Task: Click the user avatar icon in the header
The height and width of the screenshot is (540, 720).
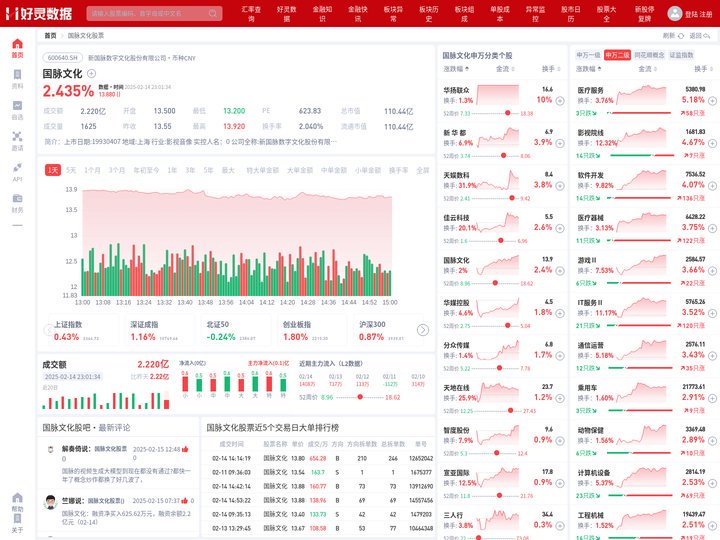Action: [x=675, y=13]
